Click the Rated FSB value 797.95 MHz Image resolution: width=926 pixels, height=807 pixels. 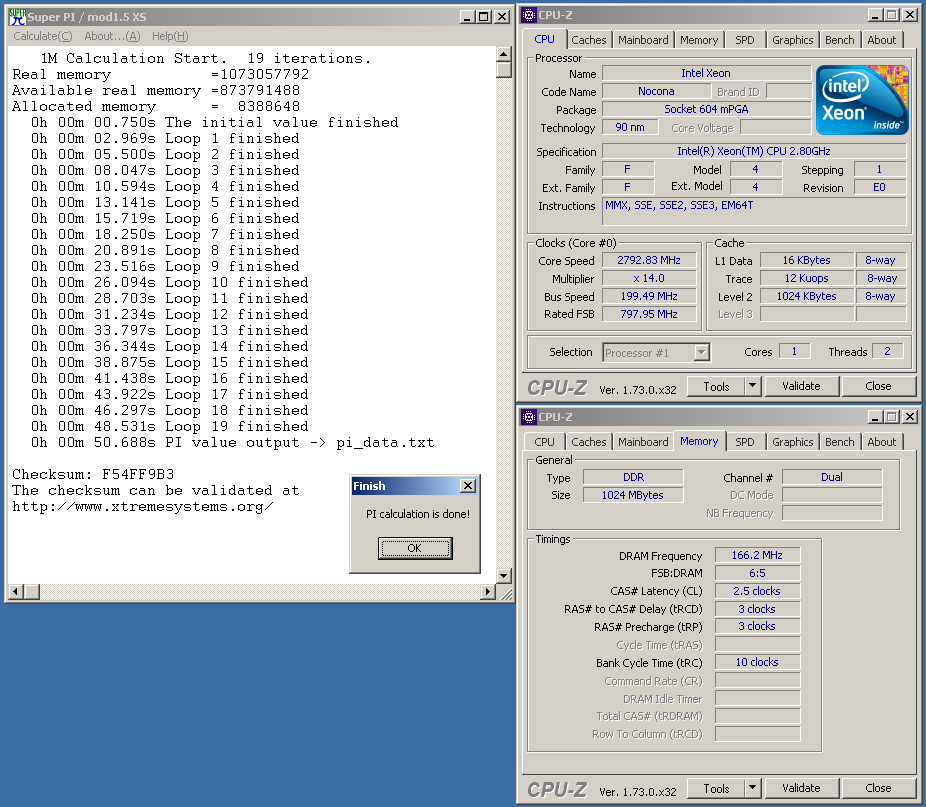649,314
